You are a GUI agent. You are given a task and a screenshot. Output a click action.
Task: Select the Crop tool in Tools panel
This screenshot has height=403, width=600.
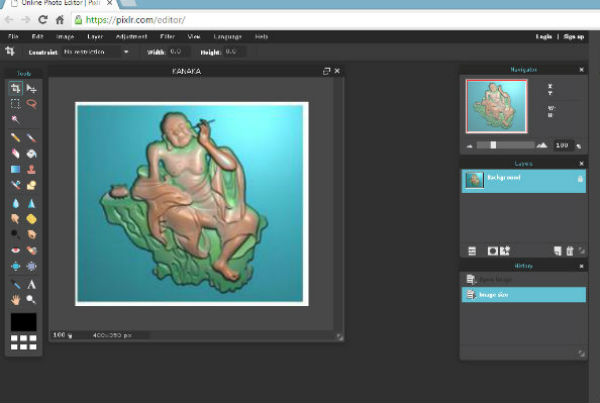[x=15, y=88]
